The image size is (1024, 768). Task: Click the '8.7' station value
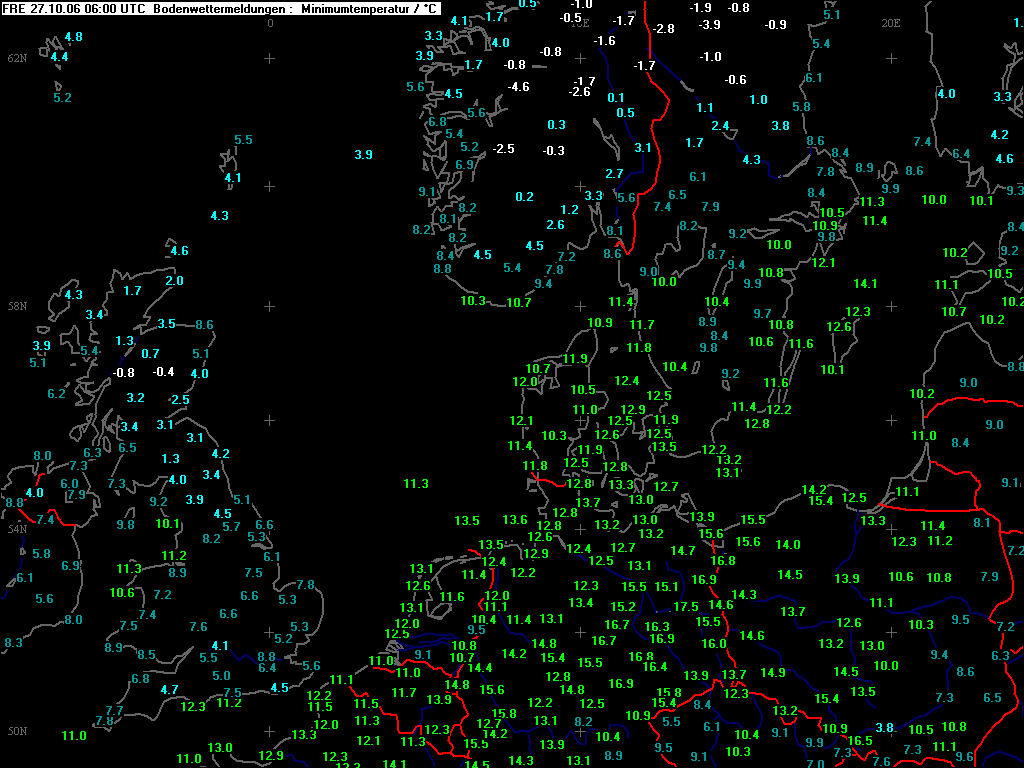coord(716,254)
